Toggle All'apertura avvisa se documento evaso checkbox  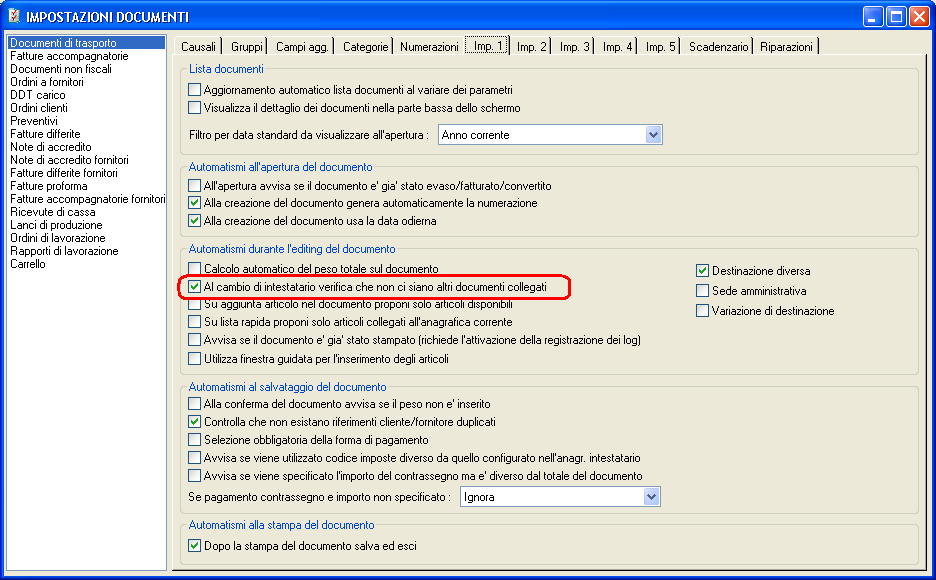[x=195, y=186]
